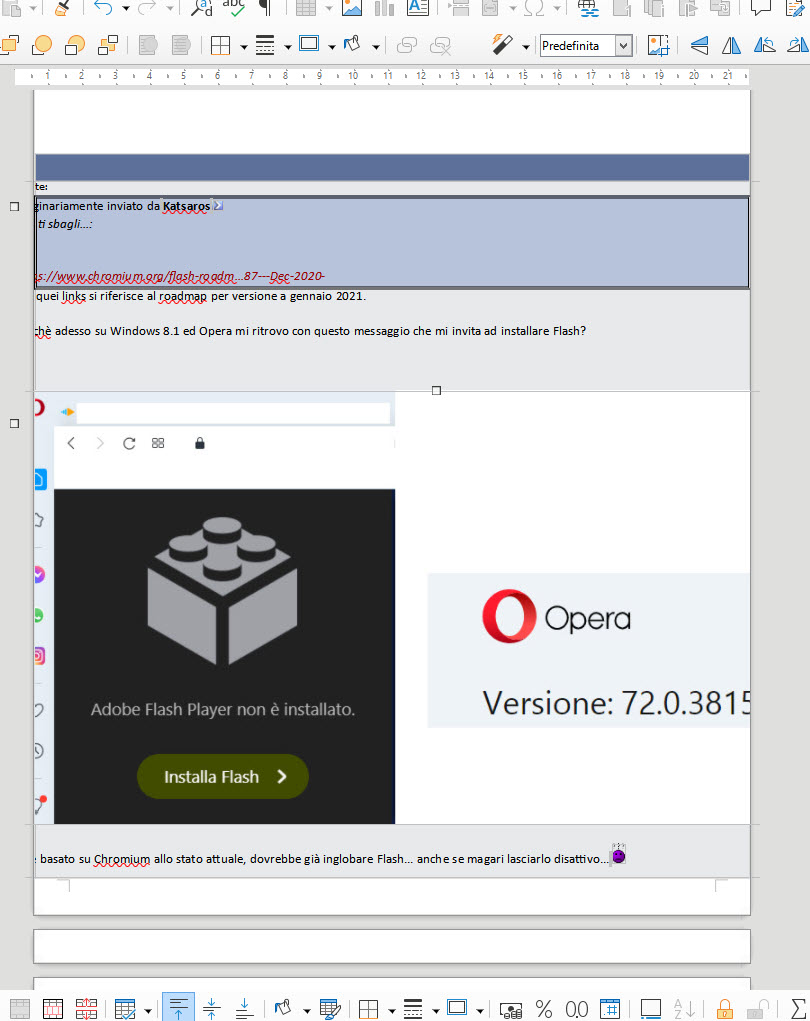The width and height of the screenshot is (810, 1021).
Task: Open Find and Replace
Action: point(201,7)
